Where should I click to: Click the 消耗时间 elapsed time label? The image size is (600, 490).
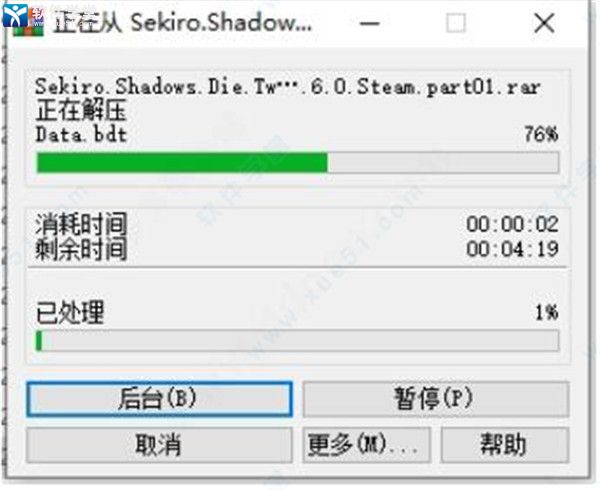point(81,224)
